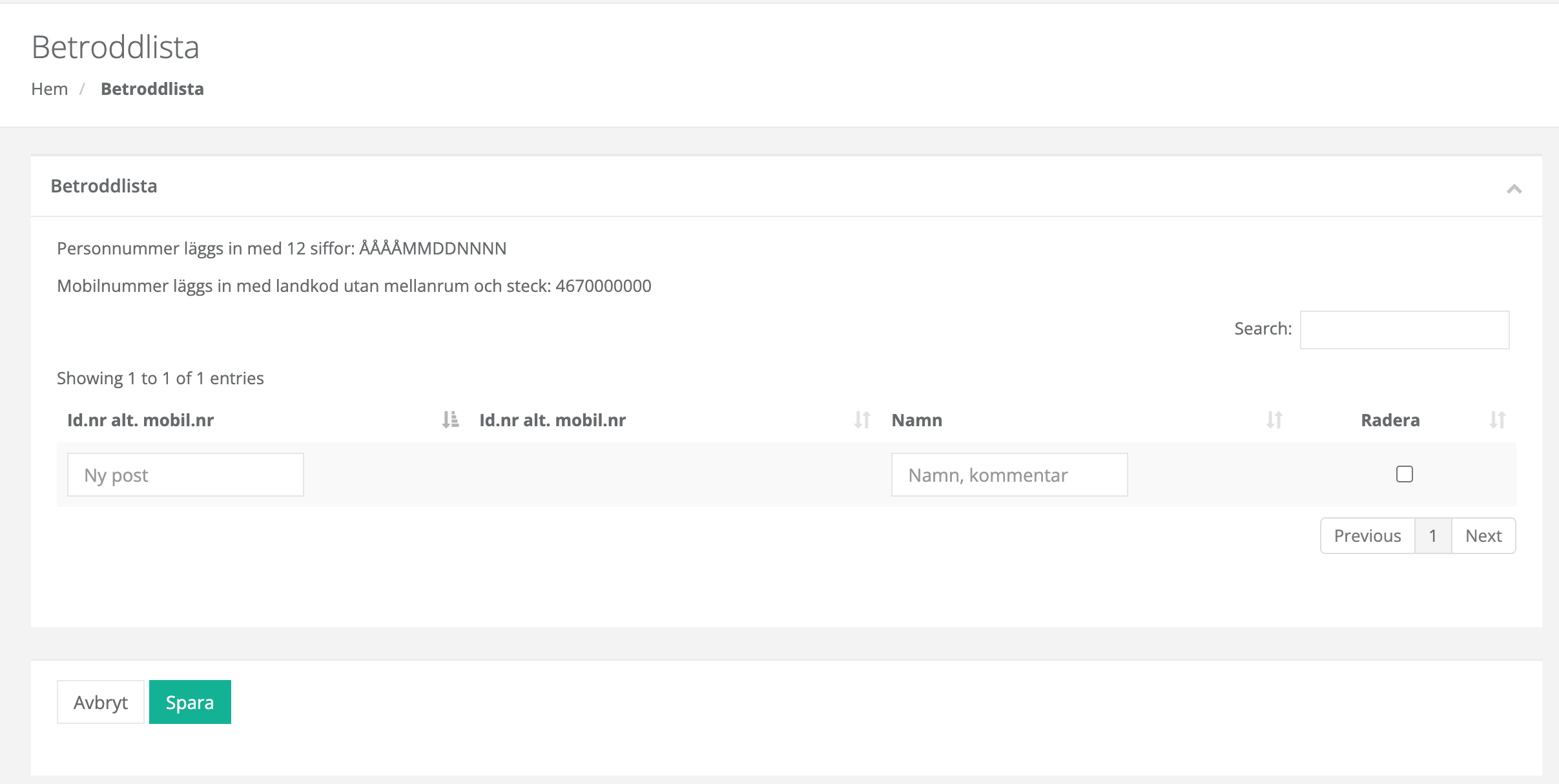The height and width of the screenshot is (784, 1559).
Task: Click the Betroddlista breadcrumb item
Action: [x=152, y=89]
